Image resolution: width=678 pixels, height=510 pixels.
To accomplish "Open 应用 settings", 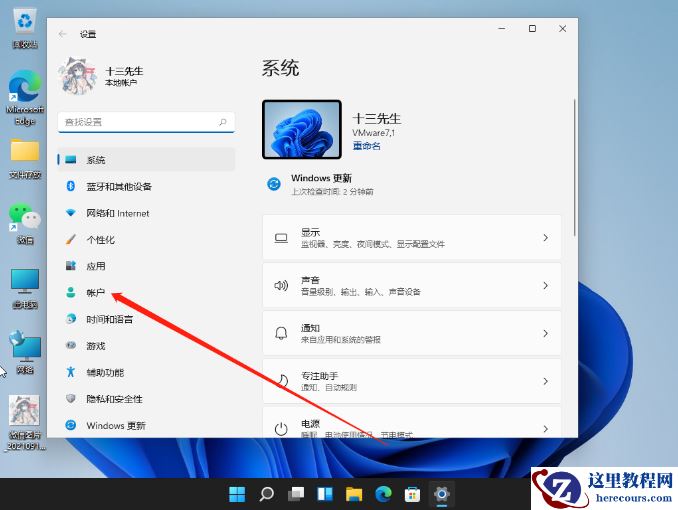I will [x=146, y=266].
